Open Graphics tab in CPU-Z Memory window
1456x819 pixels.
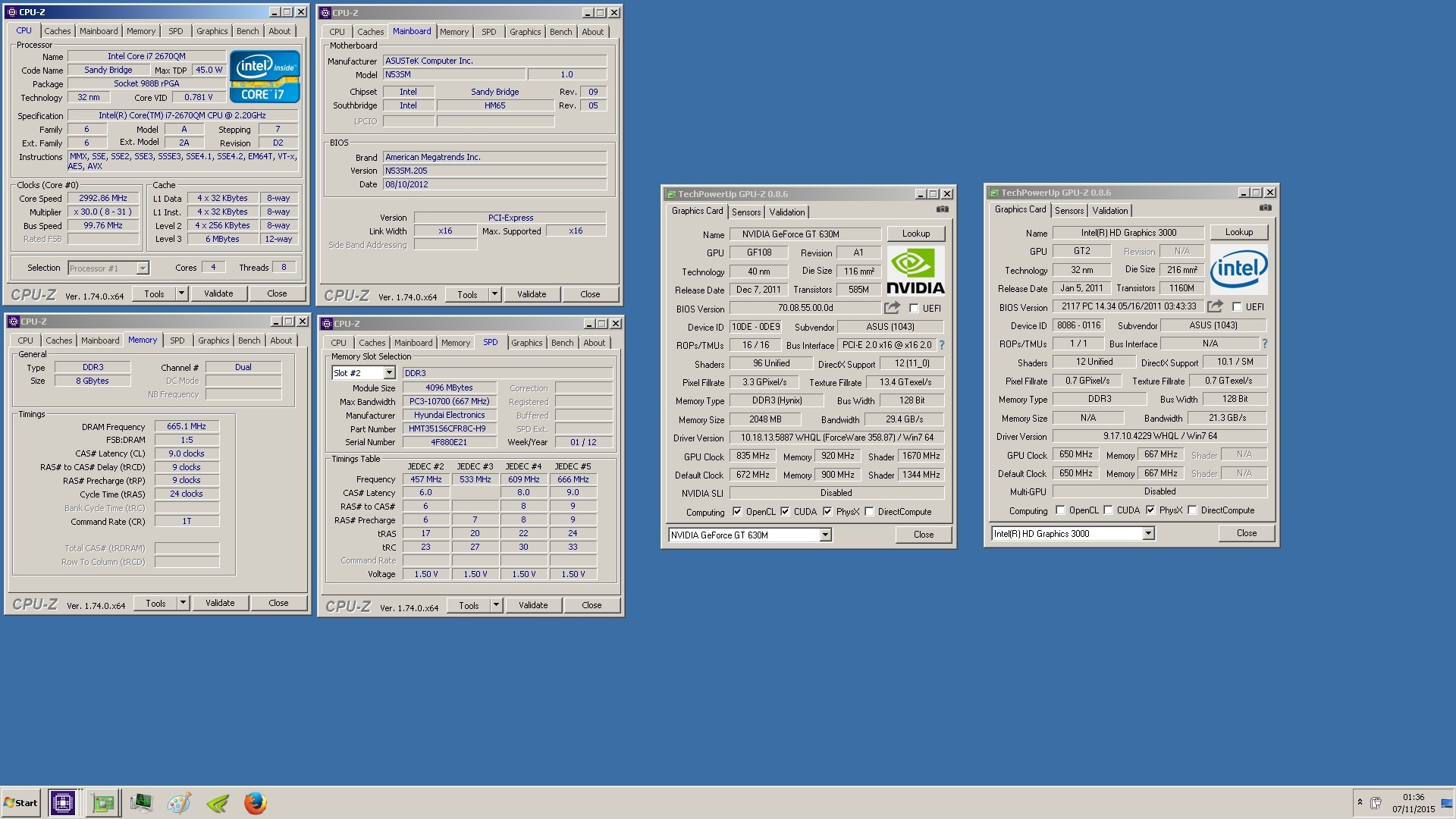click(213, 340)
